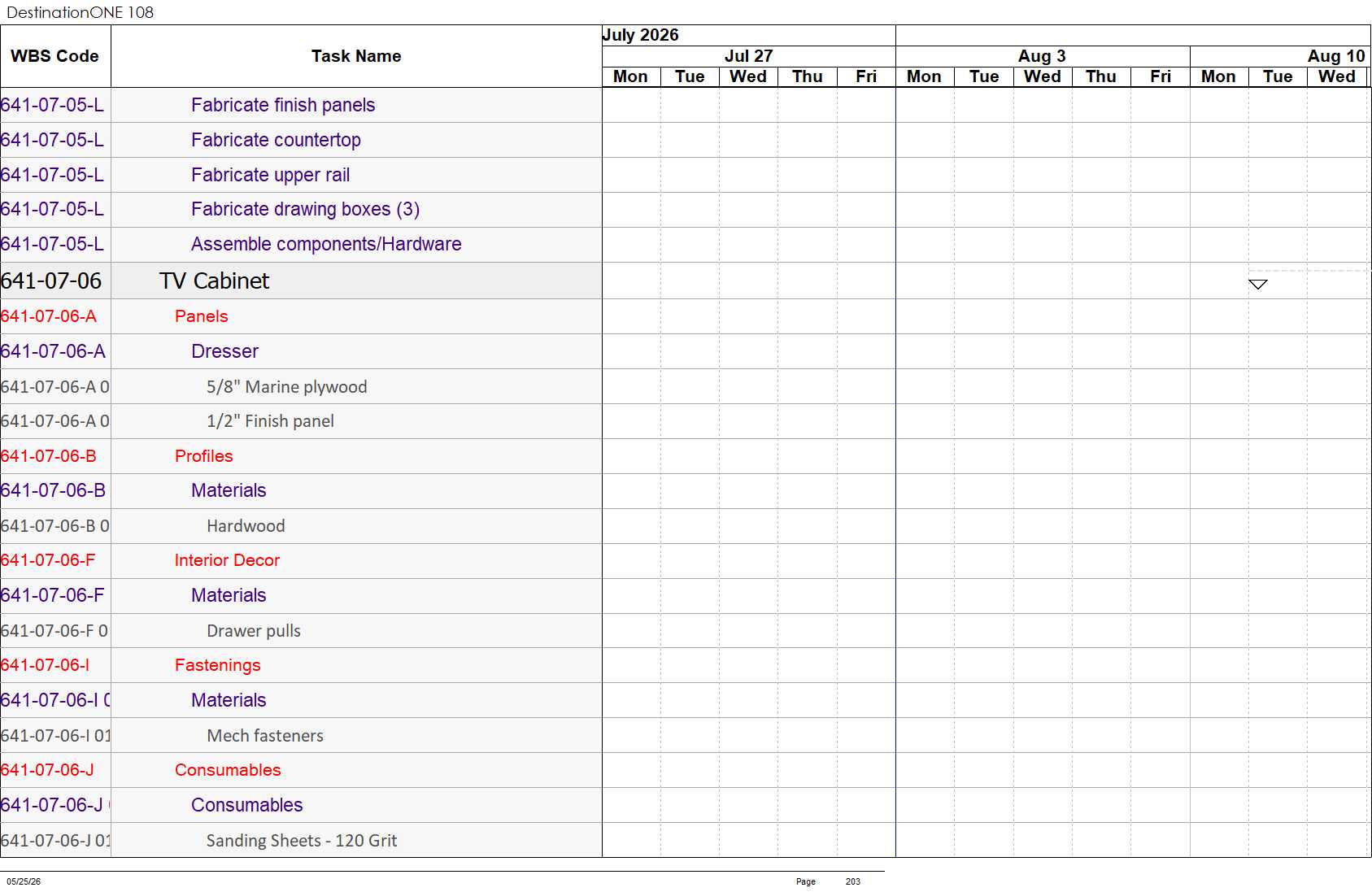Click the page number 203 in footer

852,881
